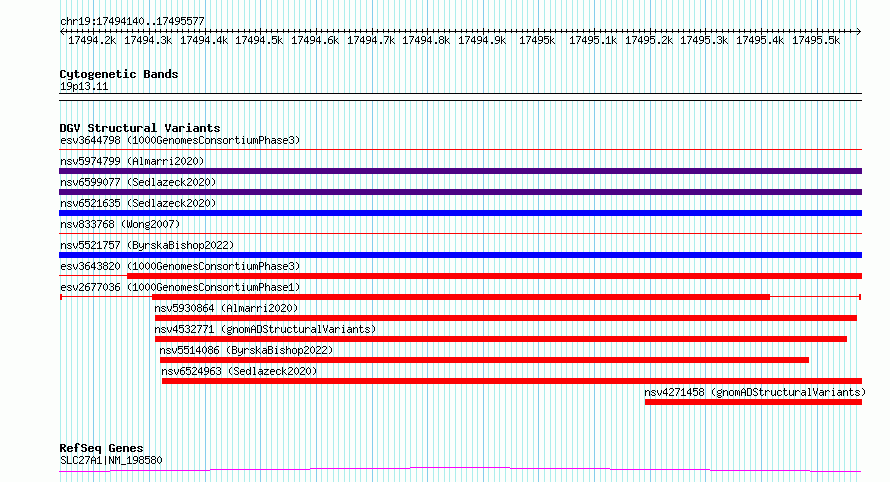Select the red nsv4532771 variant bar
The width and height of the screenshot is (890, 482).
pos(501,339)
